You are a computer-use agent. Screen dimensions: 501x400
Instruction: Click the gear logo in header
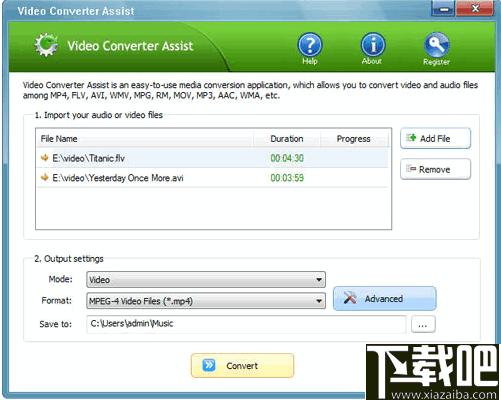(47, 45)
